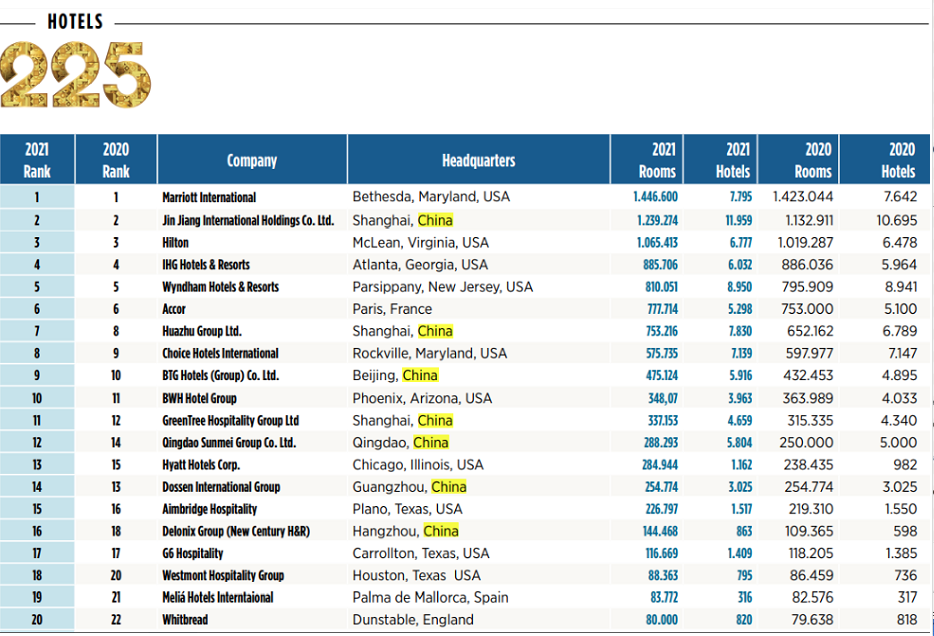934x636 pixels.
Task: Select the Accor company cell
Action: (174, 309)
